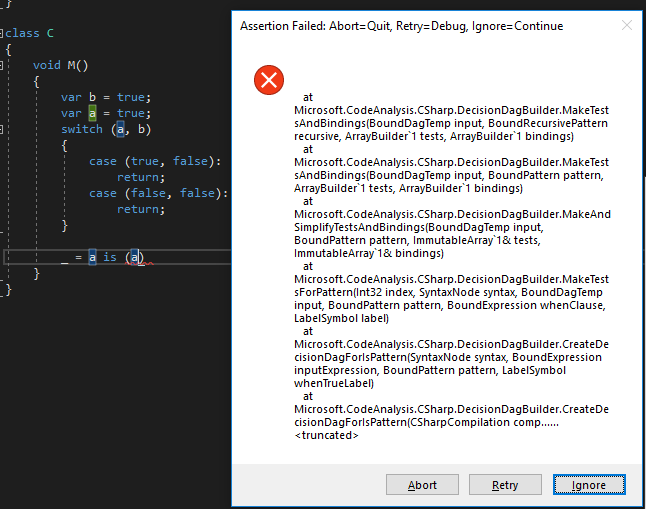Click variable 'b' in switch expression
The width and height of the screenshot is (646, 509).
coord(141,129)
